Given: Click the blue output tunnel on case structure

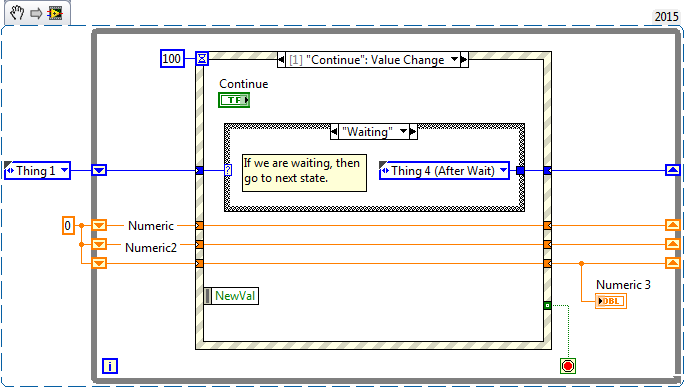Looking at the screenshot, I should coord(520,170).
